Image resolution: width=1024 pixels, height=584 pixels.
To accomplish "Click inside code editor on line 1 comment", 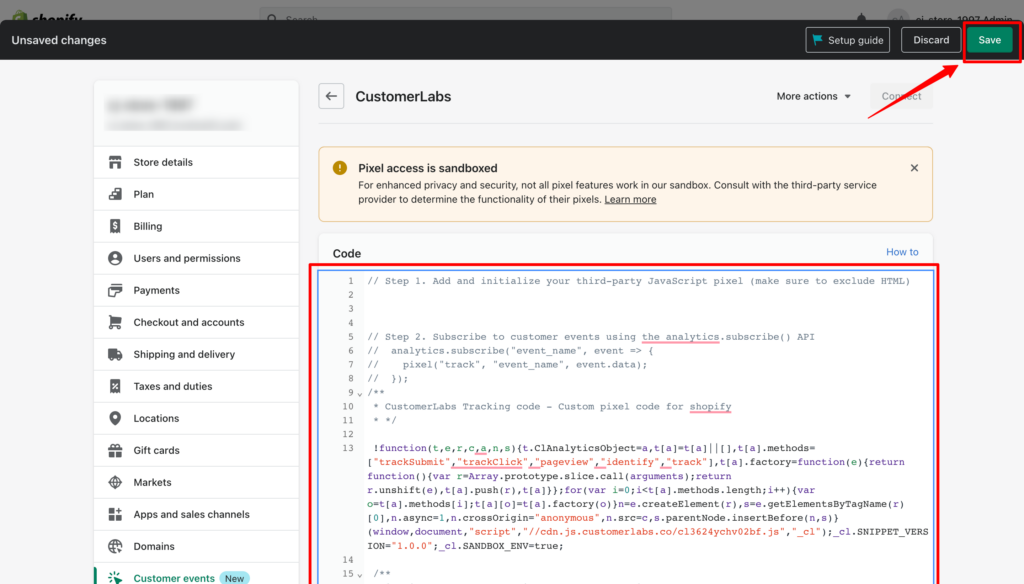I will pos(638,281).
